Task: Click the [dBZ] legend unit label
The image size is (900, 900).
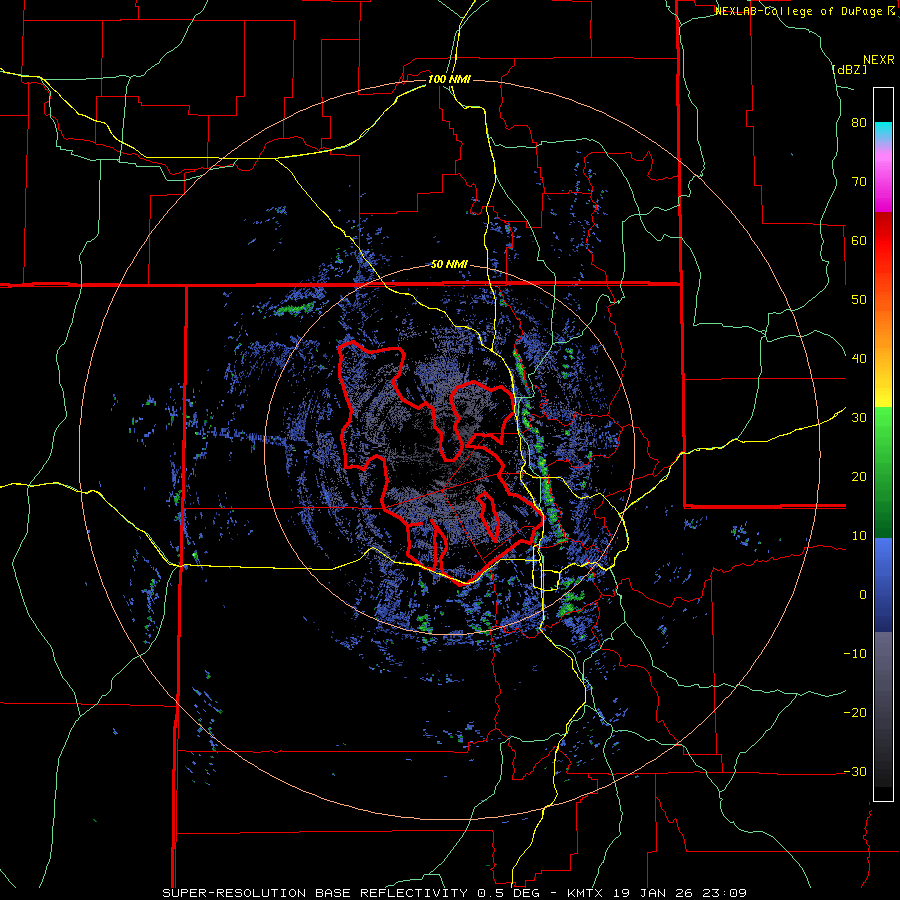Action: click(849, 69)
